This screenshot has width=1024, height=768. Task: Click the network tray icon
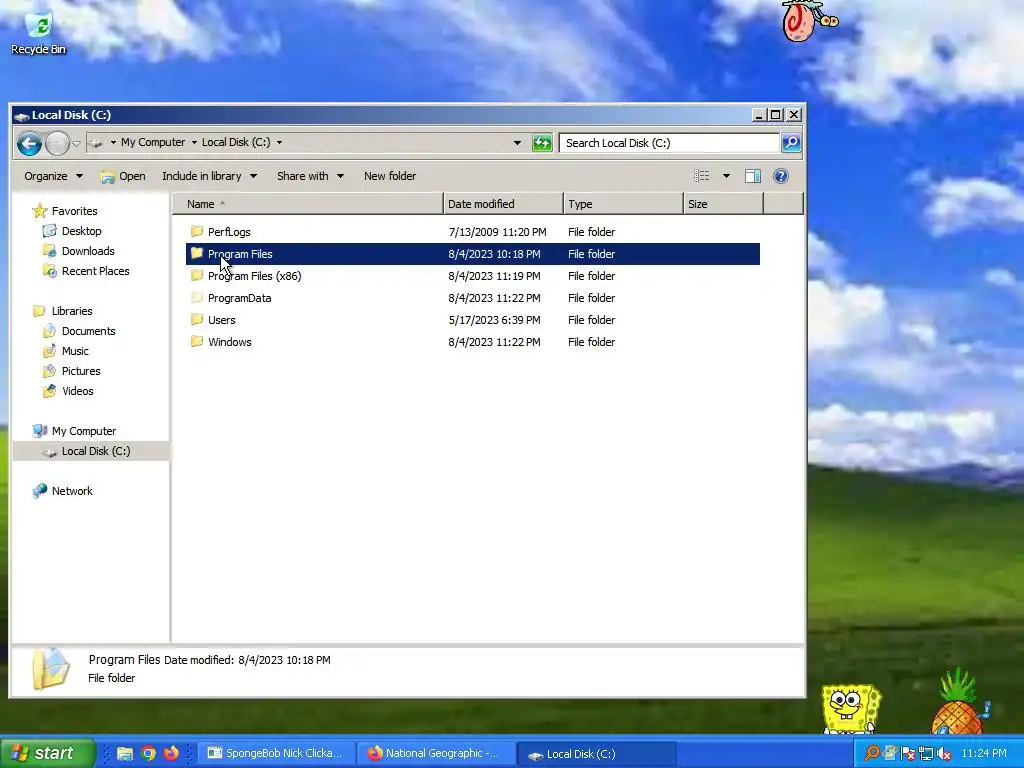(x=925, y=754)
